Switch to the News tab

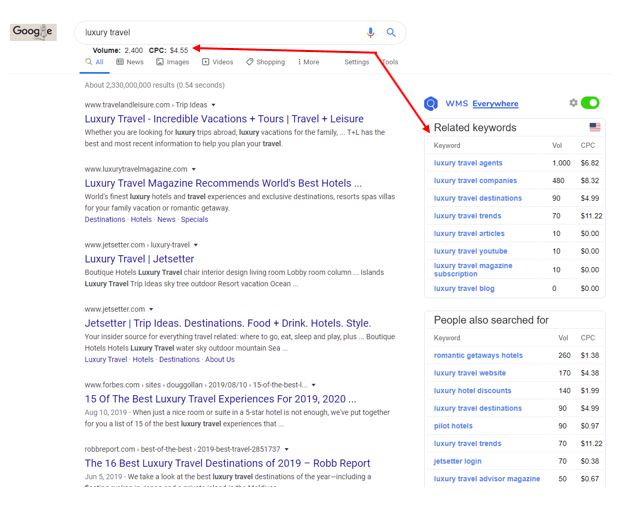pos(129,62)
